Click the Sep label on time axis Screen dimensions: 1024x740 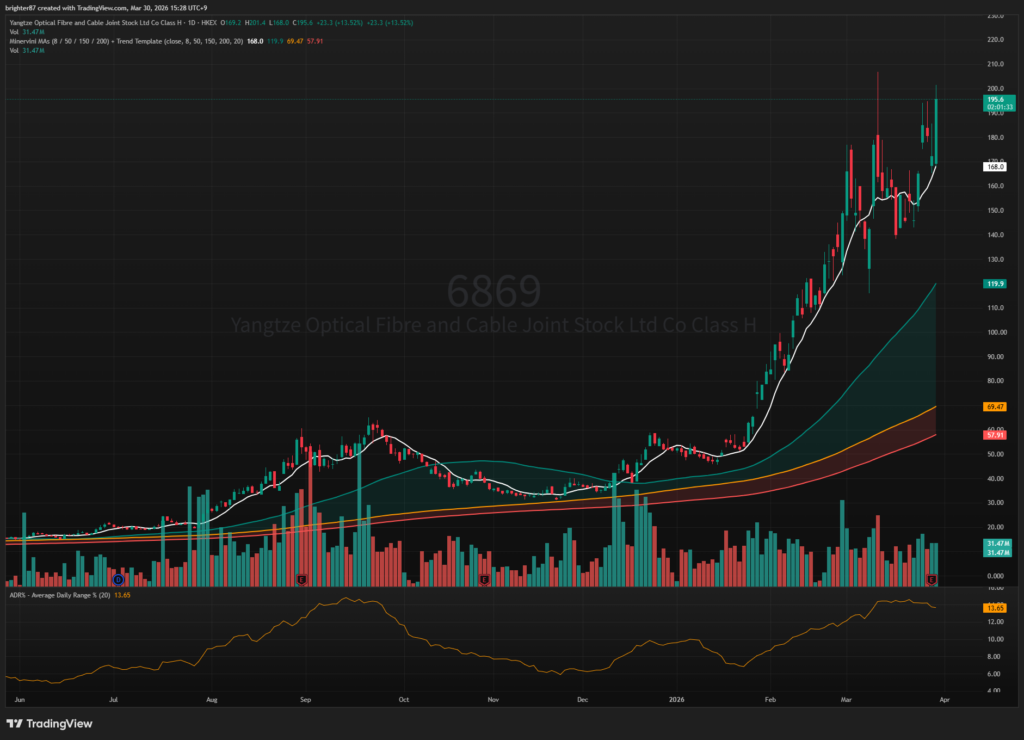tap(306, 702)
